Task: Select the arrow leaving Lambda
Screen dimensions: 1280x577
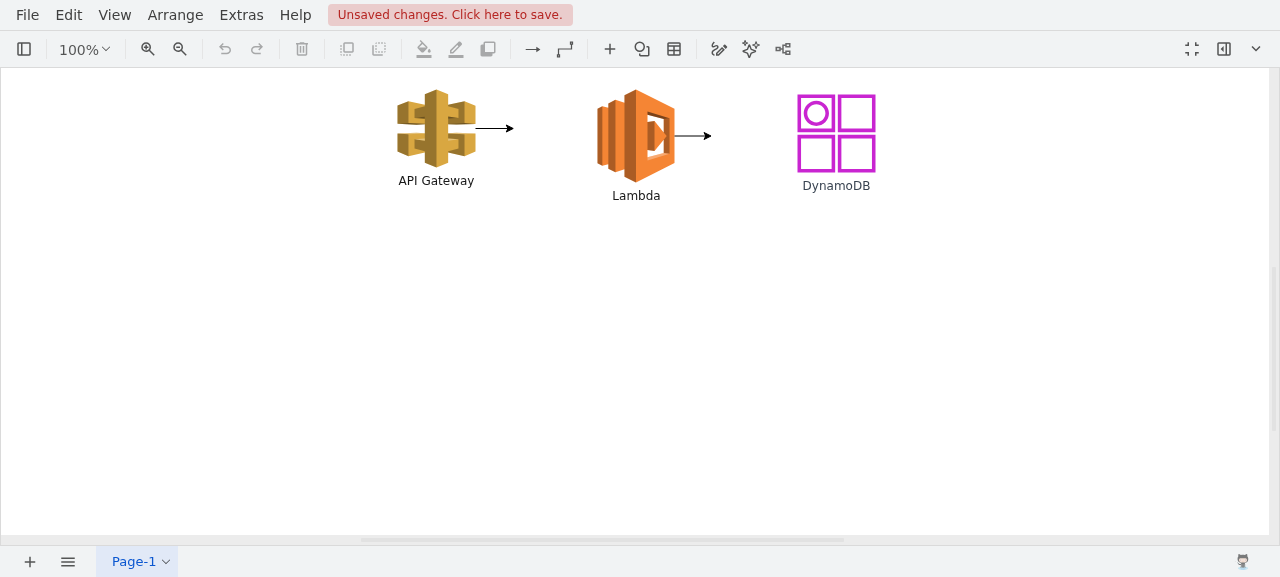Action: click(693, 136)
